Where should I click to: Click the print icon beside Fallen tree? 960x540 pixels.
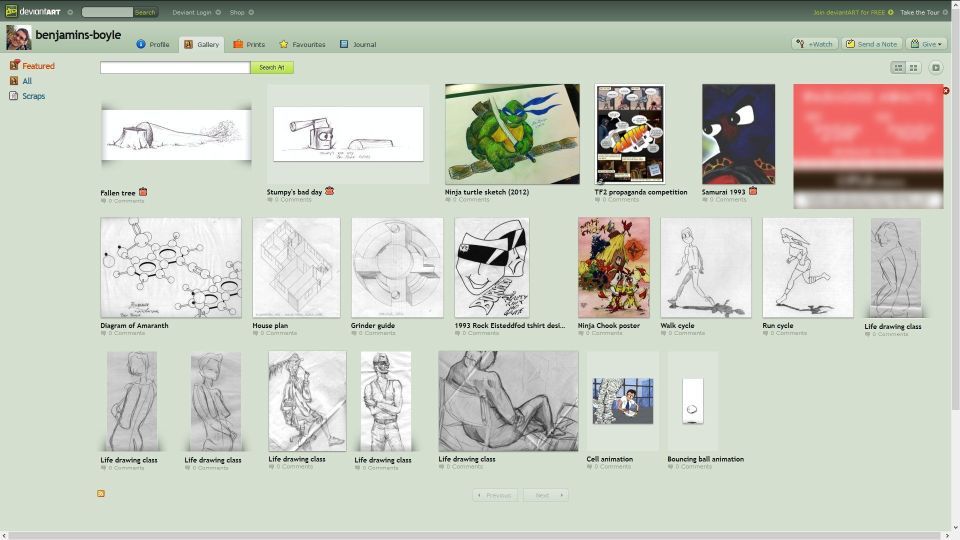143,192
